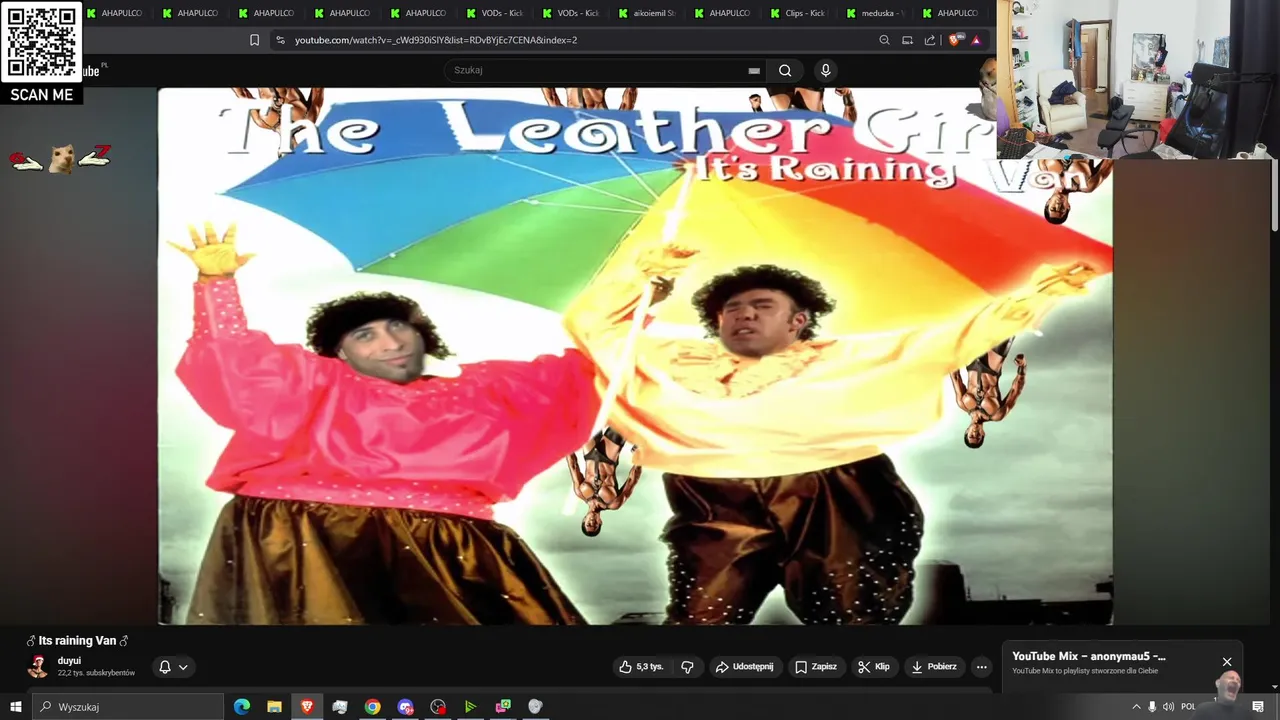
Task: Click the Udostępnij share button
Action: click(744, 667)
